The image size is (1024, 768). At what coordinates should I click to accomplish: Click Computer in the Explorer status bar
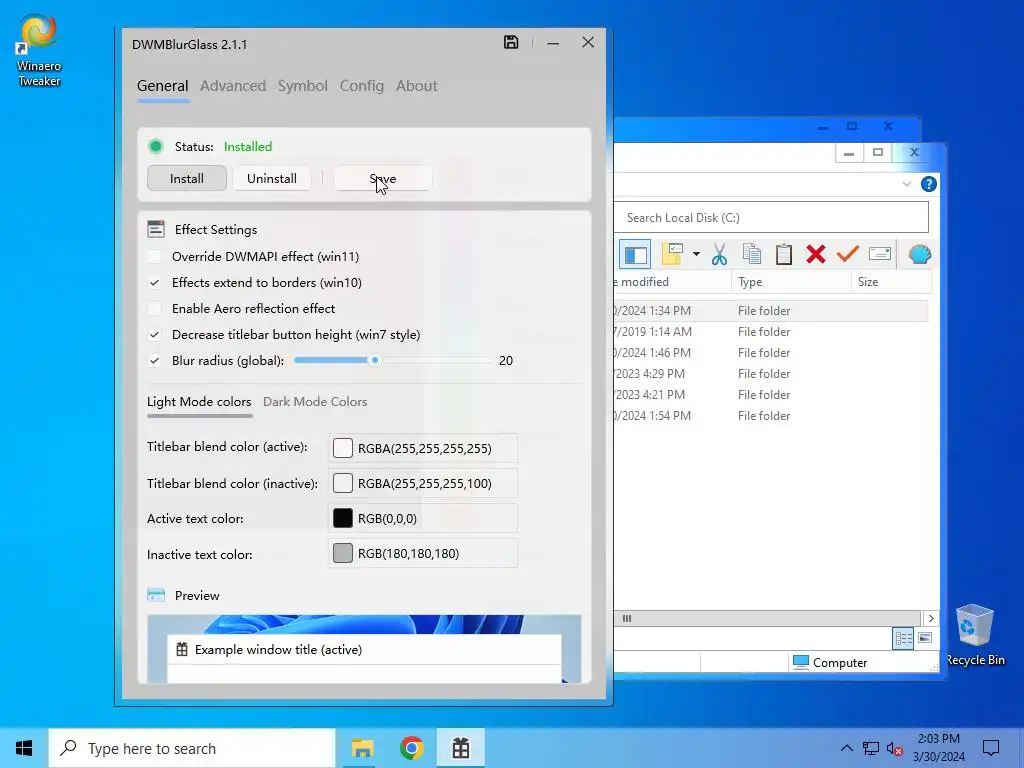point(829,662)
